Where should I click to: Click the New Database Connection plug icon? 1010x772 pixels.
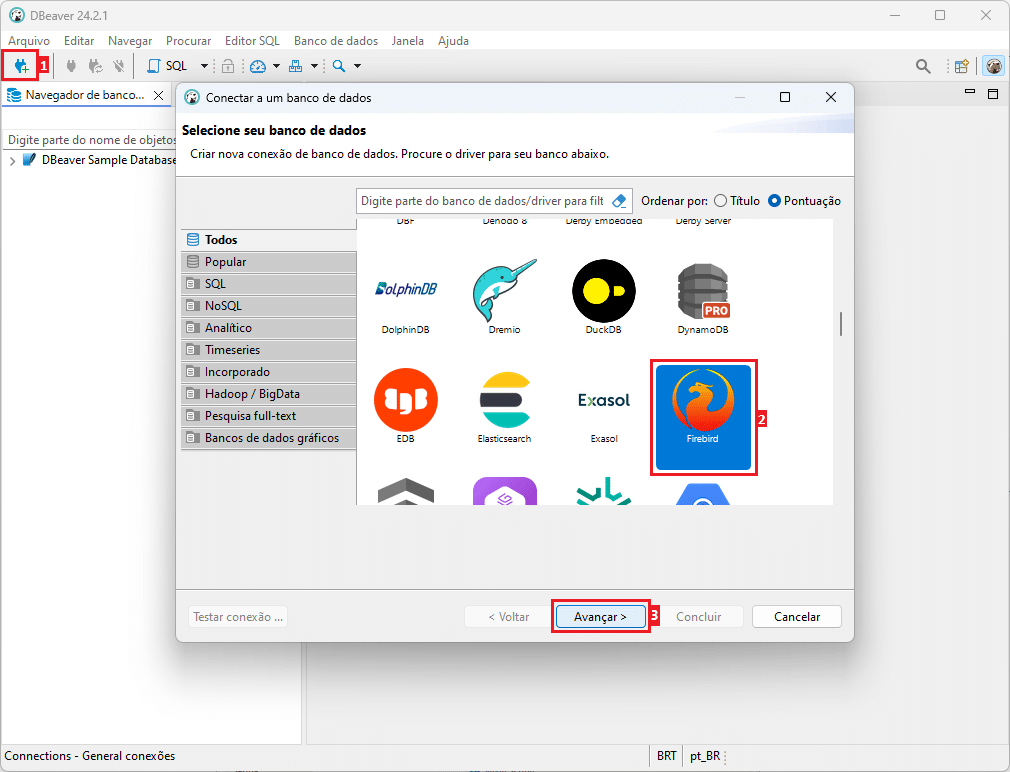tap(21, 66)
